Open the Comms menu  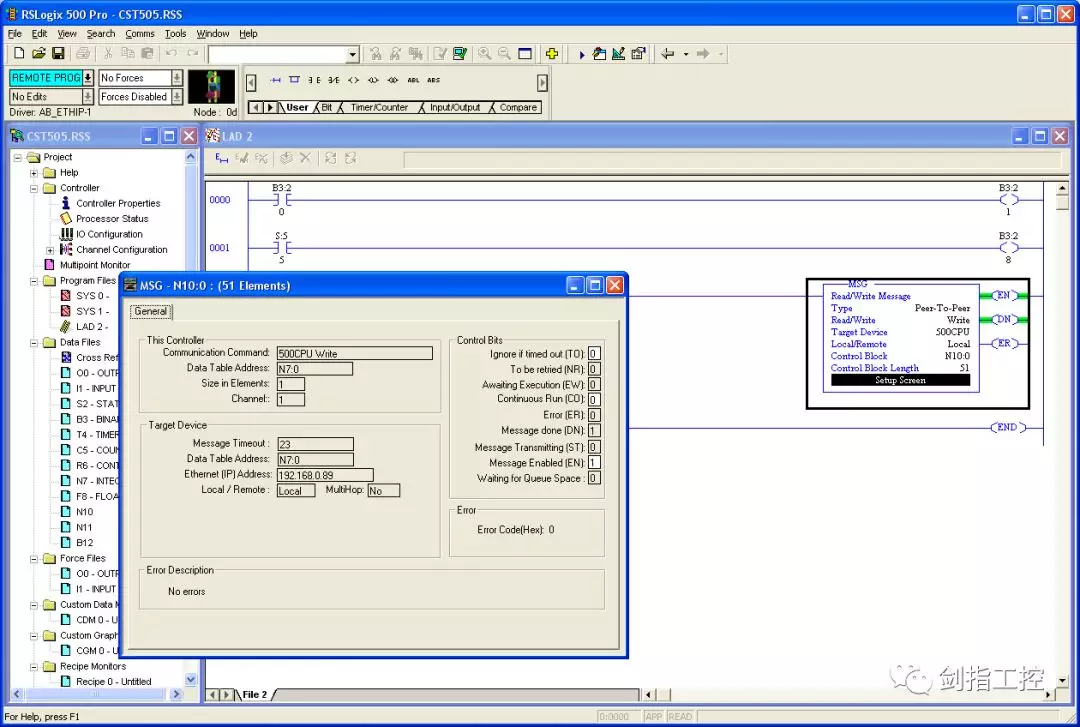140,34
